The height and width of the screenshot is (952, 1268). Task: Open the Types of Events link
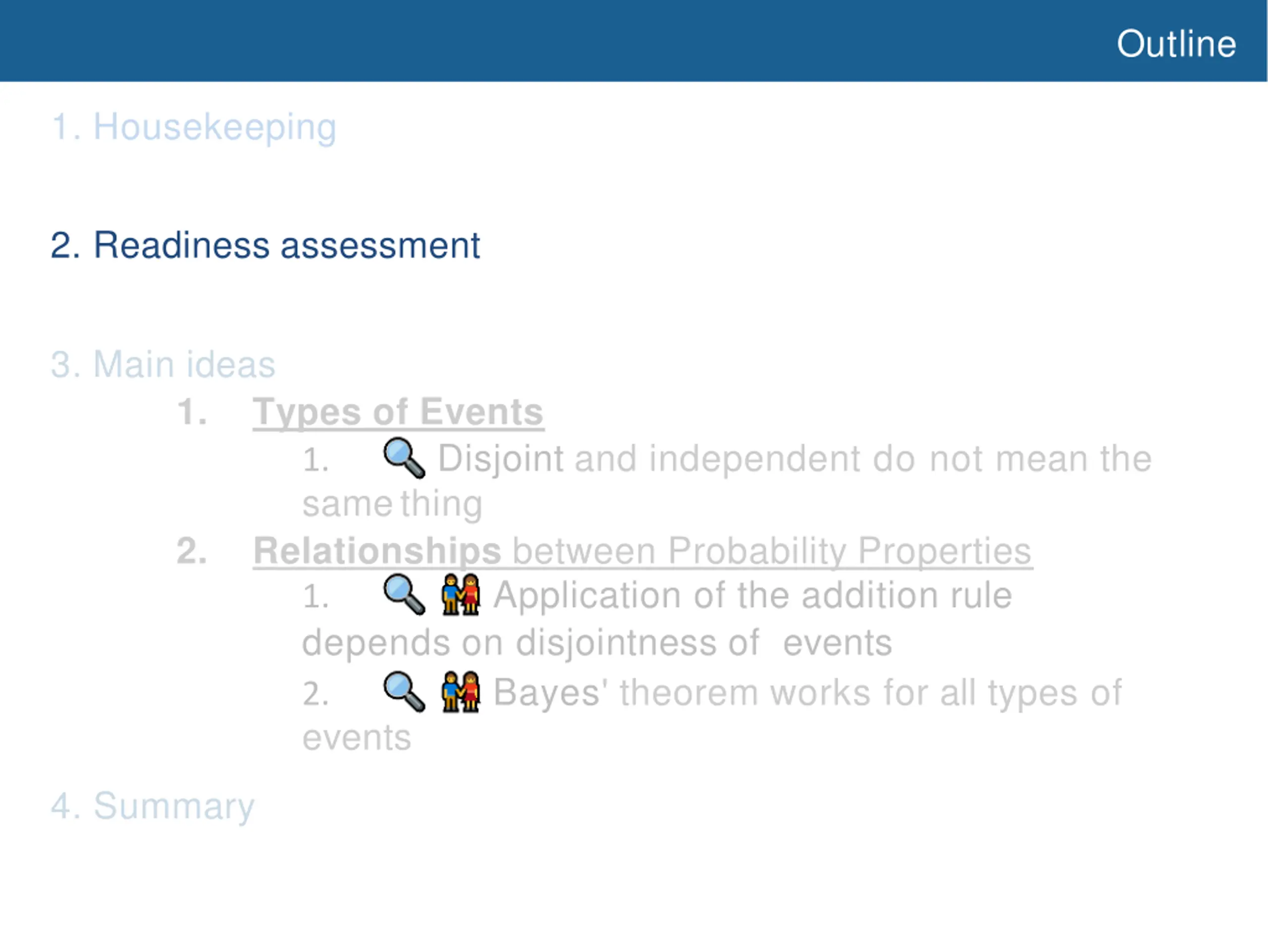[x=398, y=412]
